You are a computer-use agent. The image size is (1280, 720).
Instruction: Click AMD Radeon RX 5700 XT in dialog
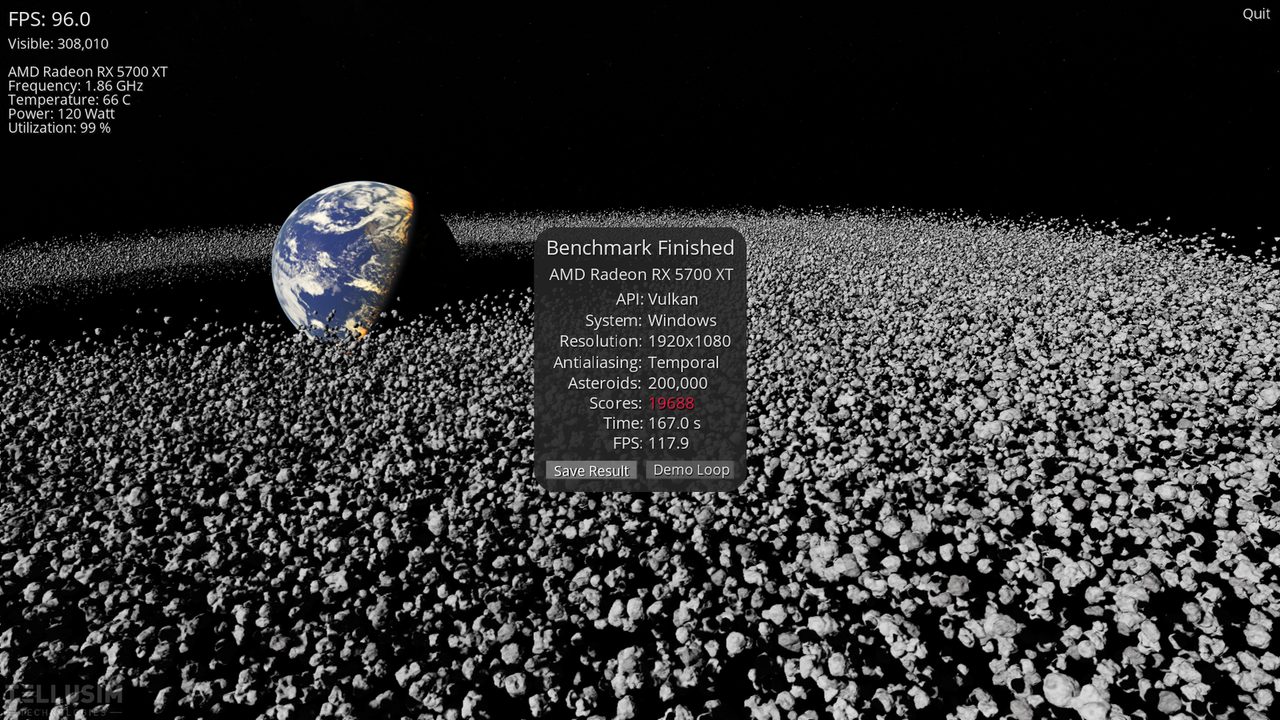pos(641,274)
